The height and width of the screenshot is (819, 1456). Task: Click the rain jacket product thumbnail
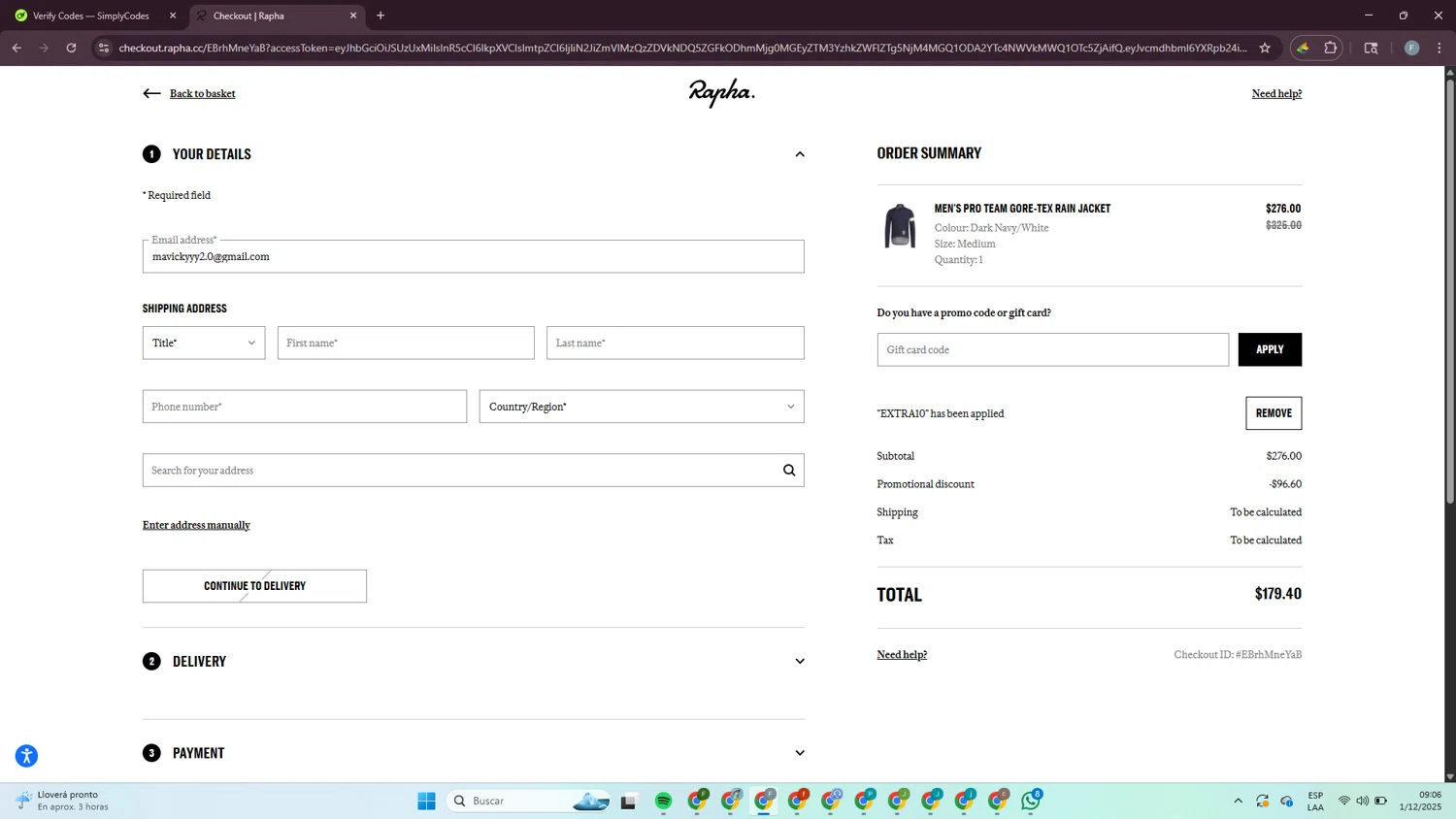pyautogui.click(x=900, y=226)
